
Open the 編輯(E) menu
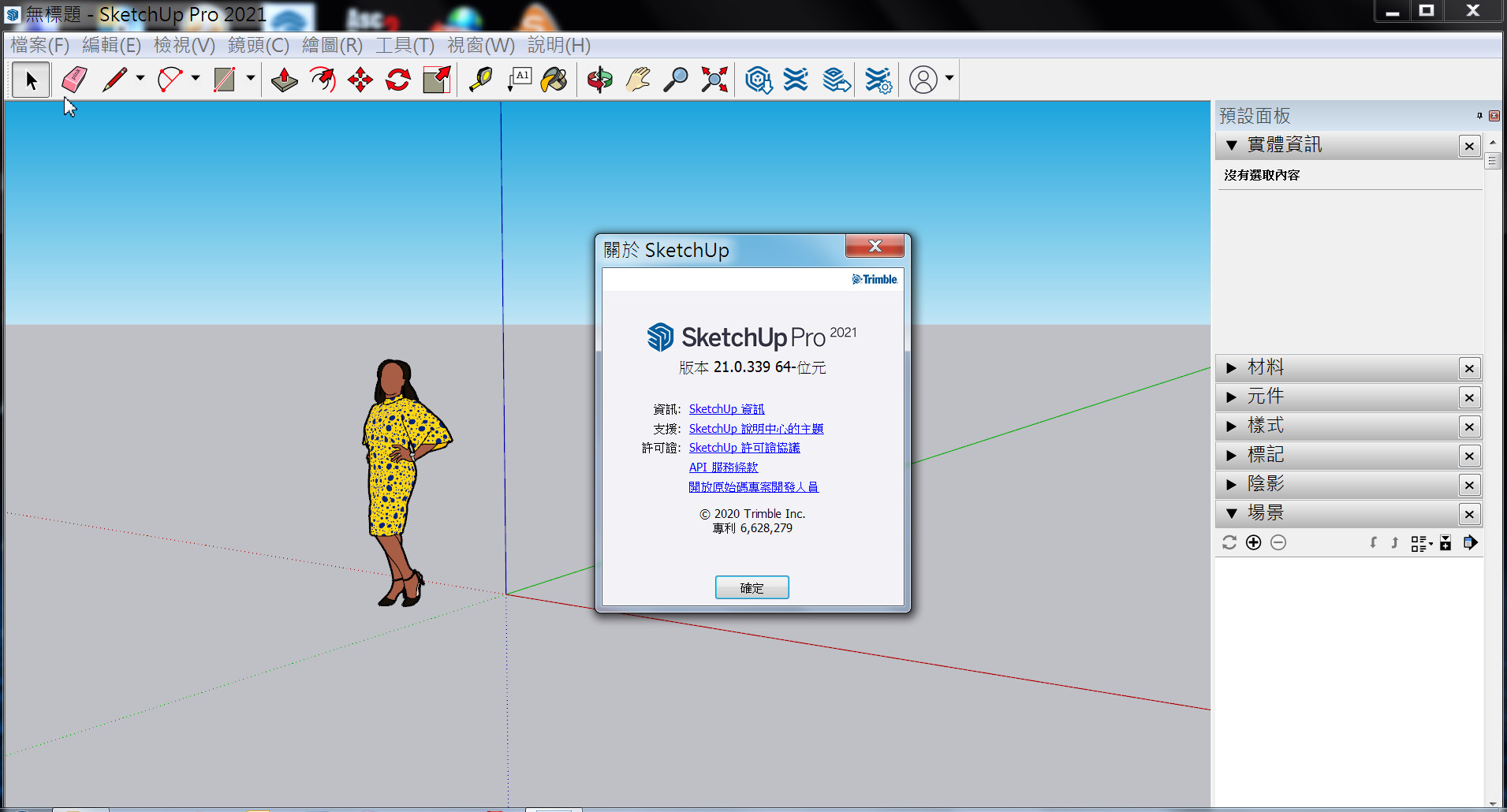[112, 45]
